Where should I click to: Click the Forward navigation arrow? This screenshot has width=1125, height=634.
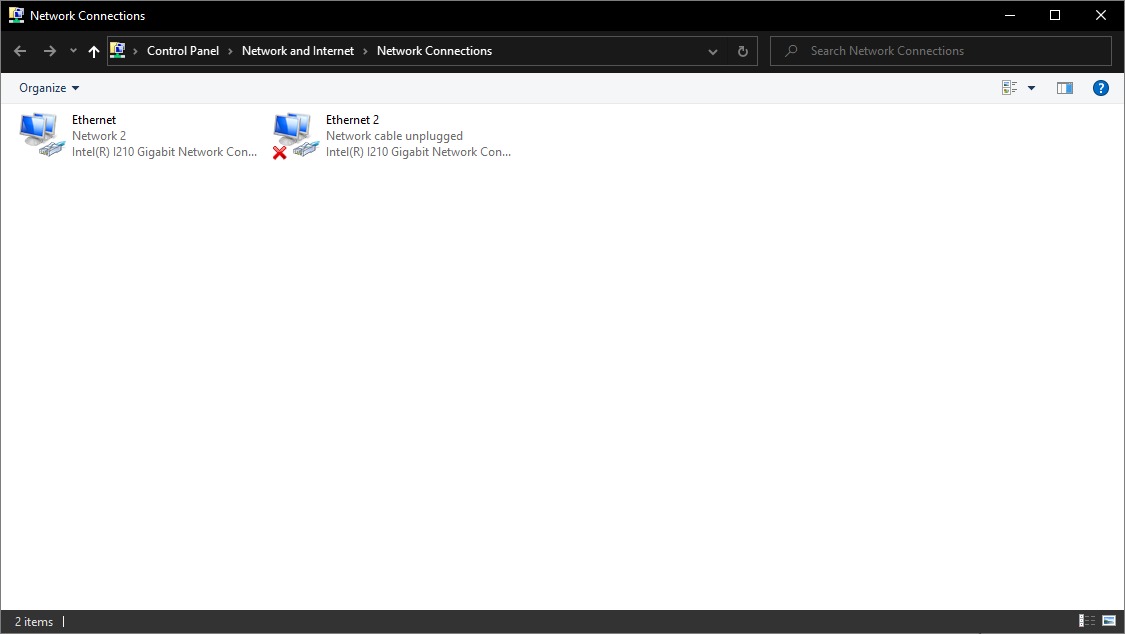click(x=49, y=51)
